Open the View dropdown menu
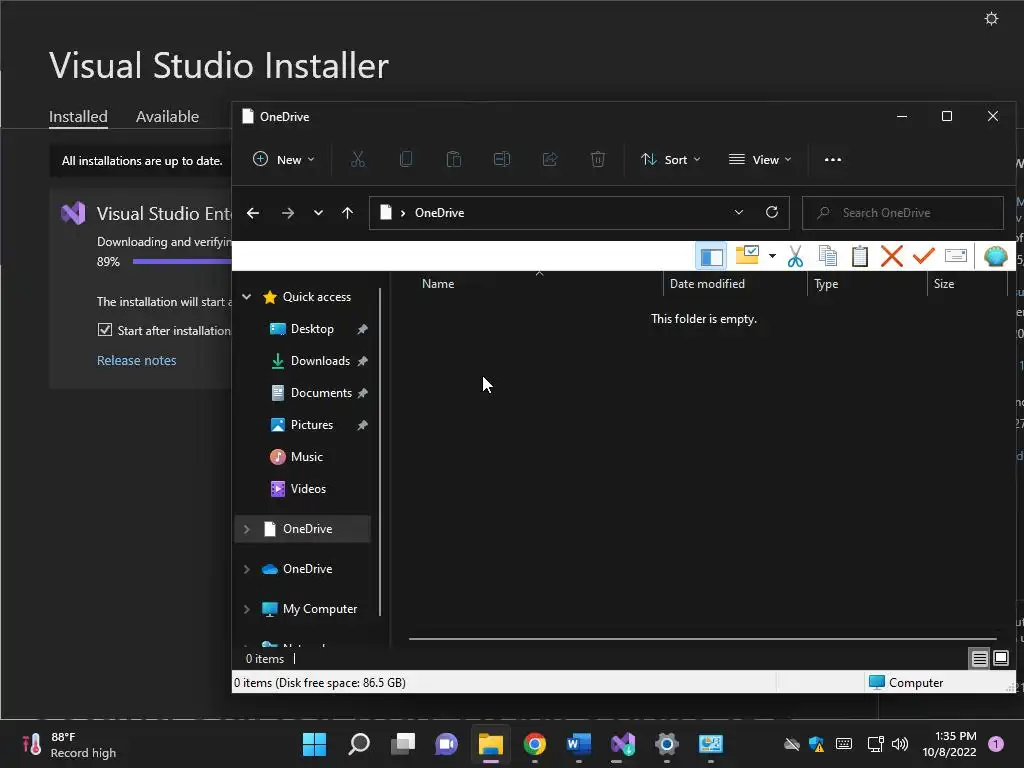 [x=760, y=159]
